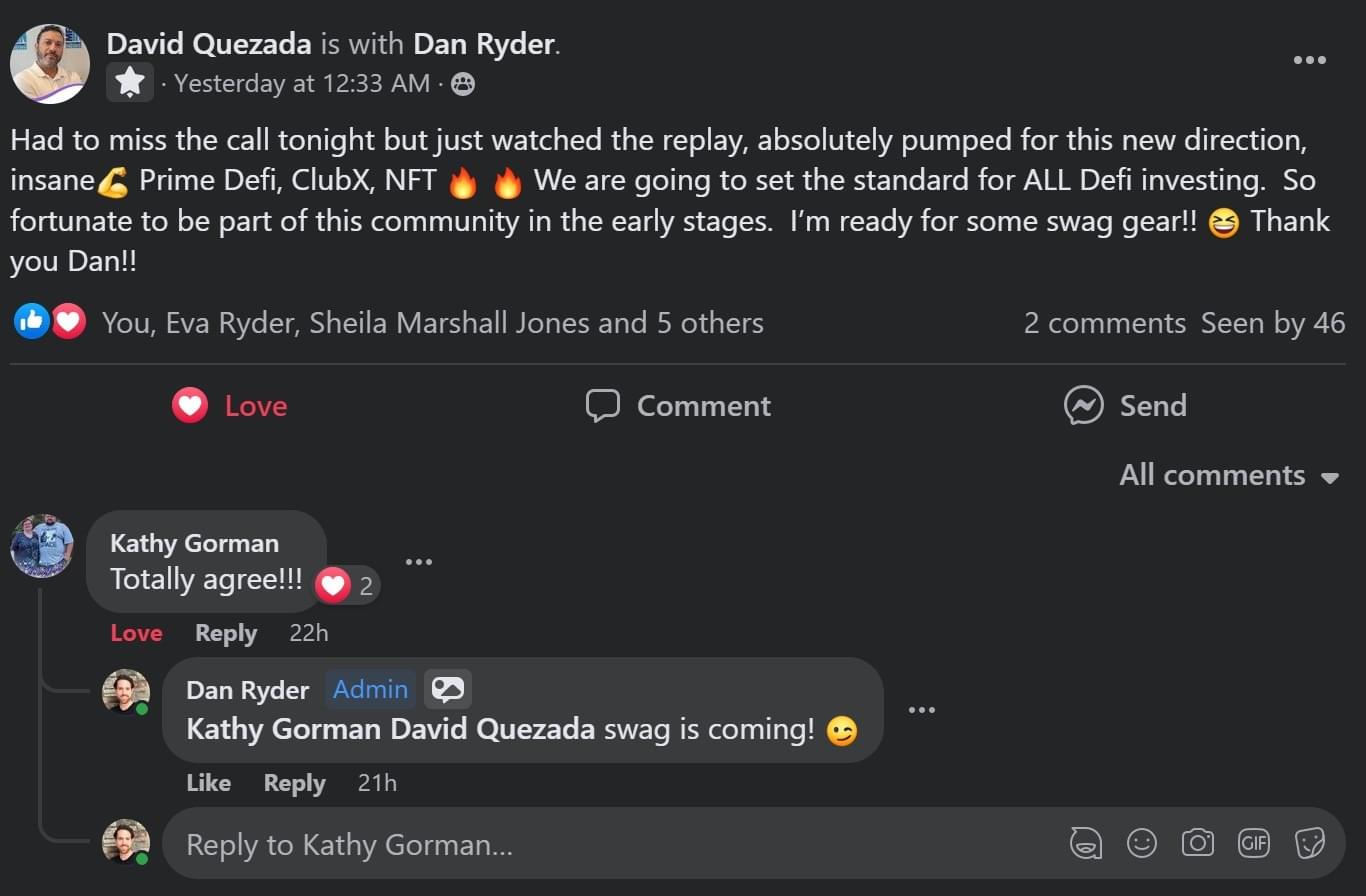The image size is (1366, 896).
Task: Toggle Love reaction on the post
Action: click(230, 406)
